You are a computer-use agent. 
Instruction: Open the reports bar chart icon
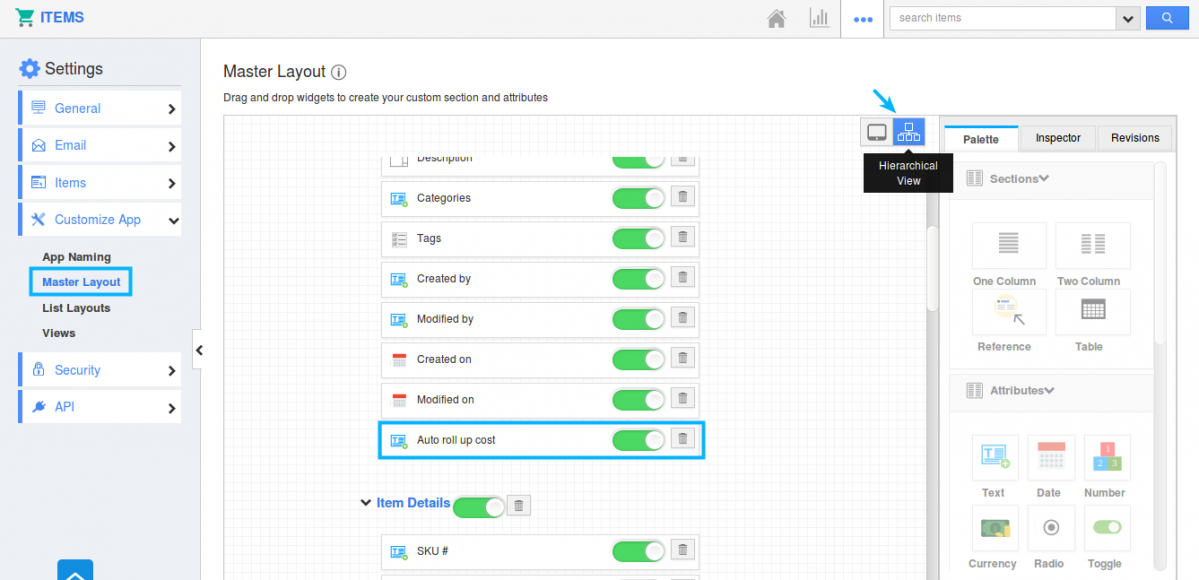[819, 18]
